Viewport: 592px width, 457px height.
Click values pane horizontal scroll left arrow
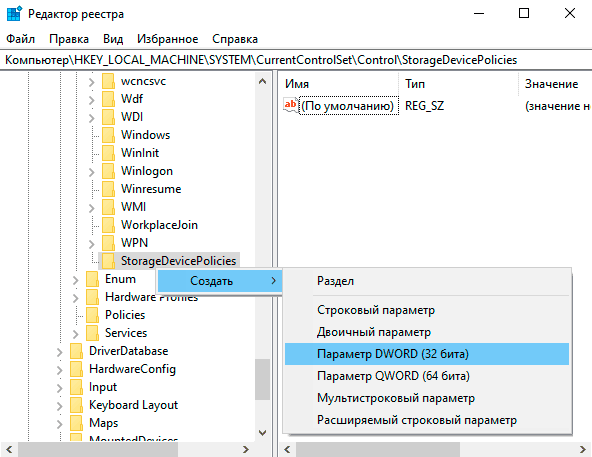287,449
